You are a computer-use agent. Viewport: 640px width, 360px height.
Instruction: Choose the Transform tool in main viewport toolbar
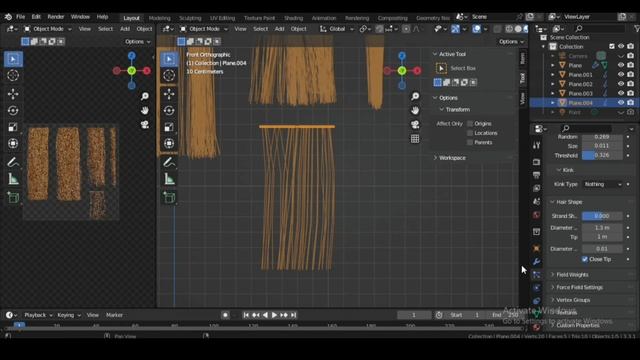[169, 143]
